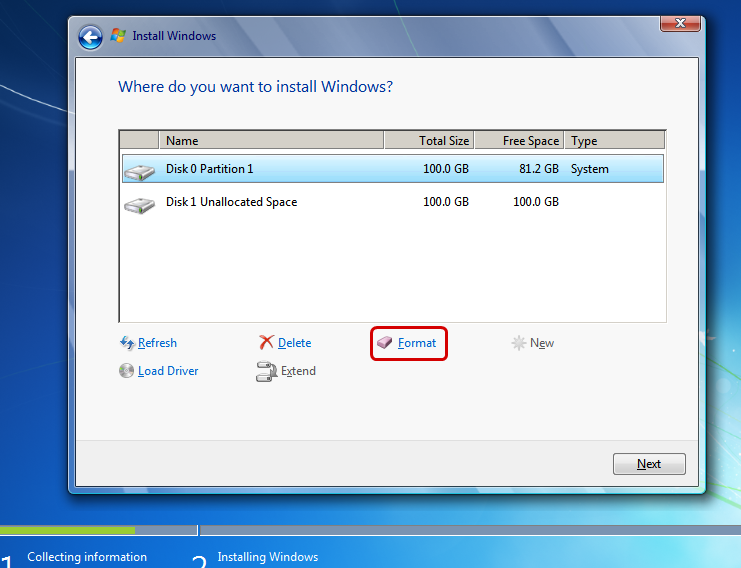Screen dimensions: 741x568
Task: Click the Installing Windows step label
Action: coord(267,557)
